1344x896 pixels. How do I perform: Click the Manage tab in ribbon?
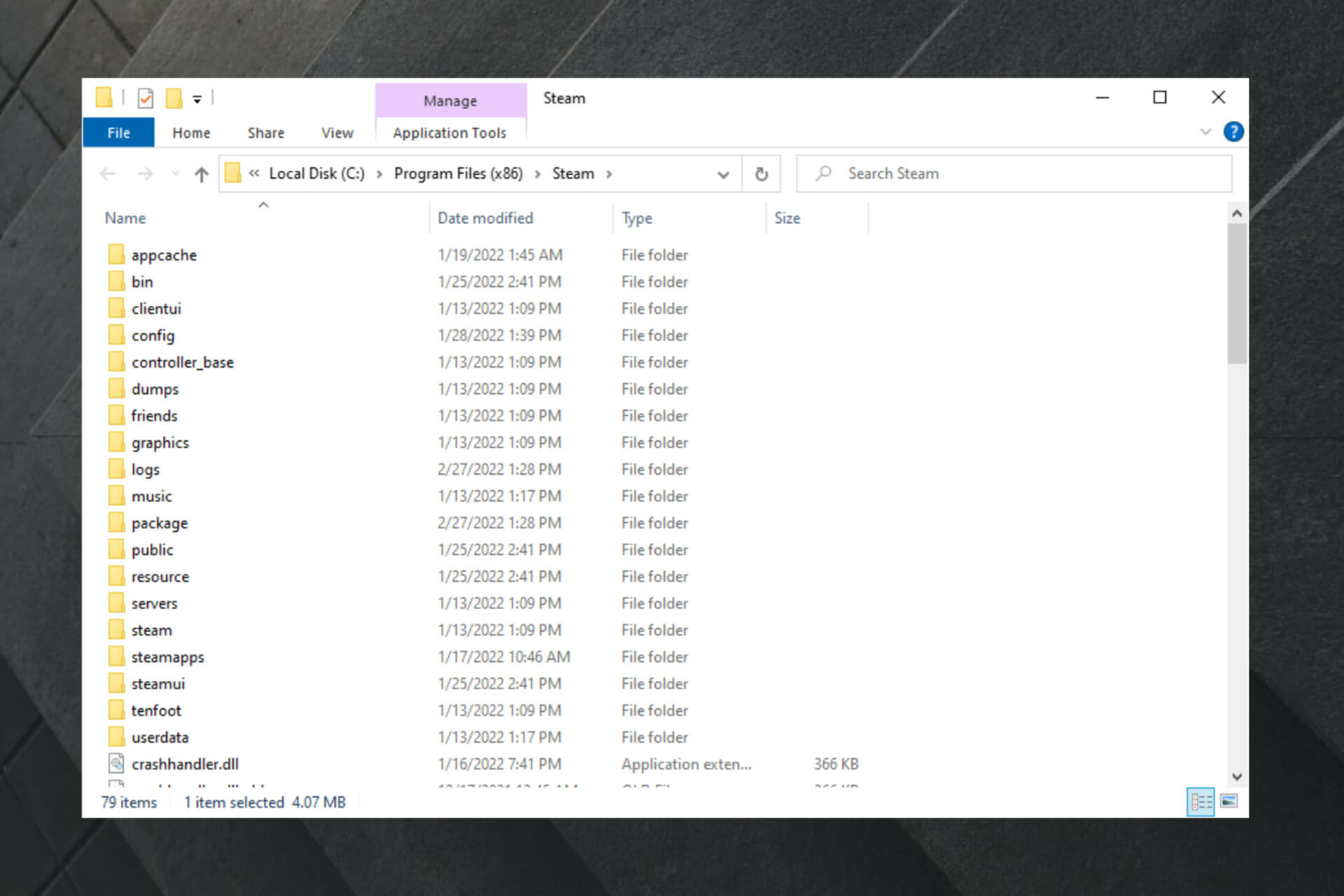pos(447,99)
